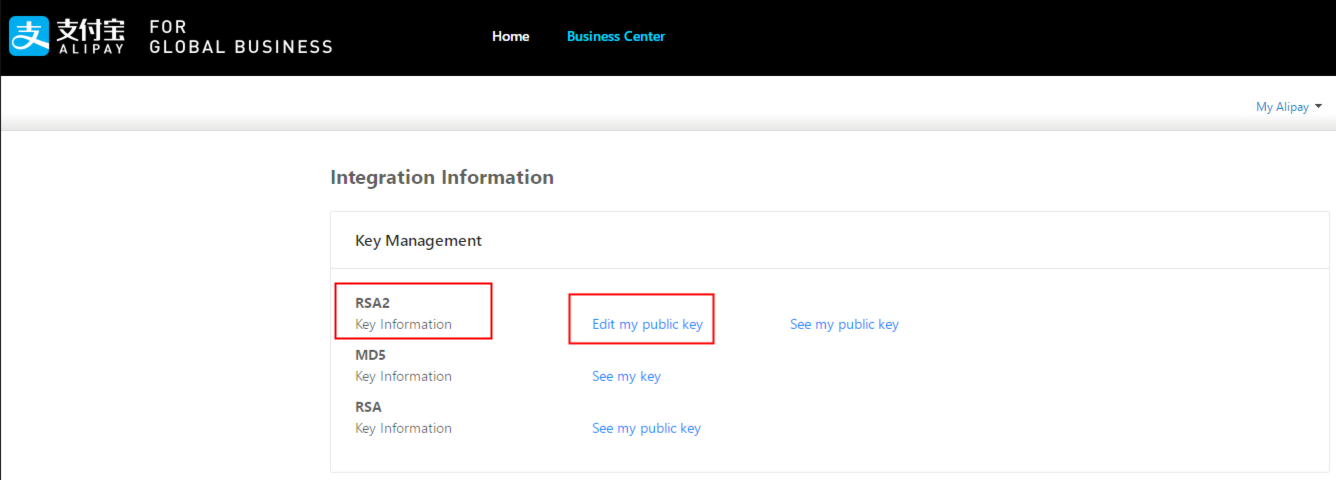See my public key in RSA2 row

pyautogui.click(x=844, y=324)
